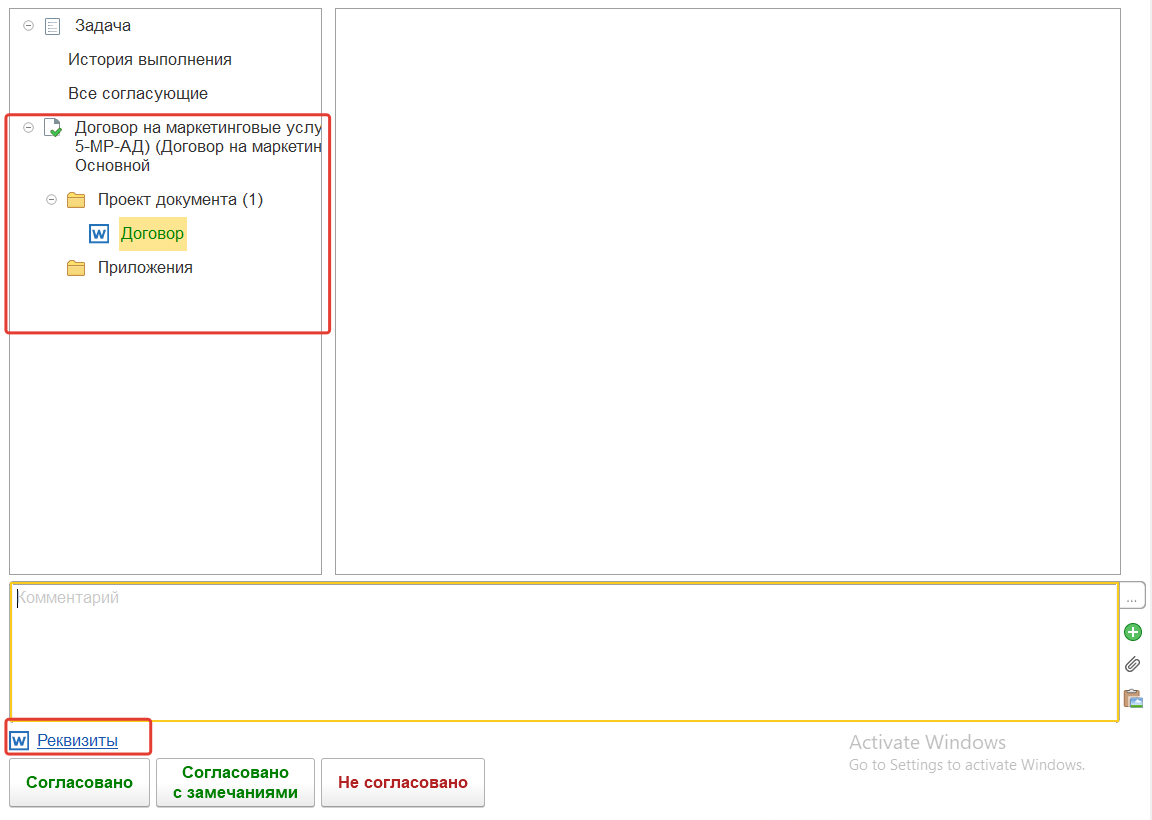Collapse the Задача tree node
Screen dimensions: 1152x820
(28, 26)
